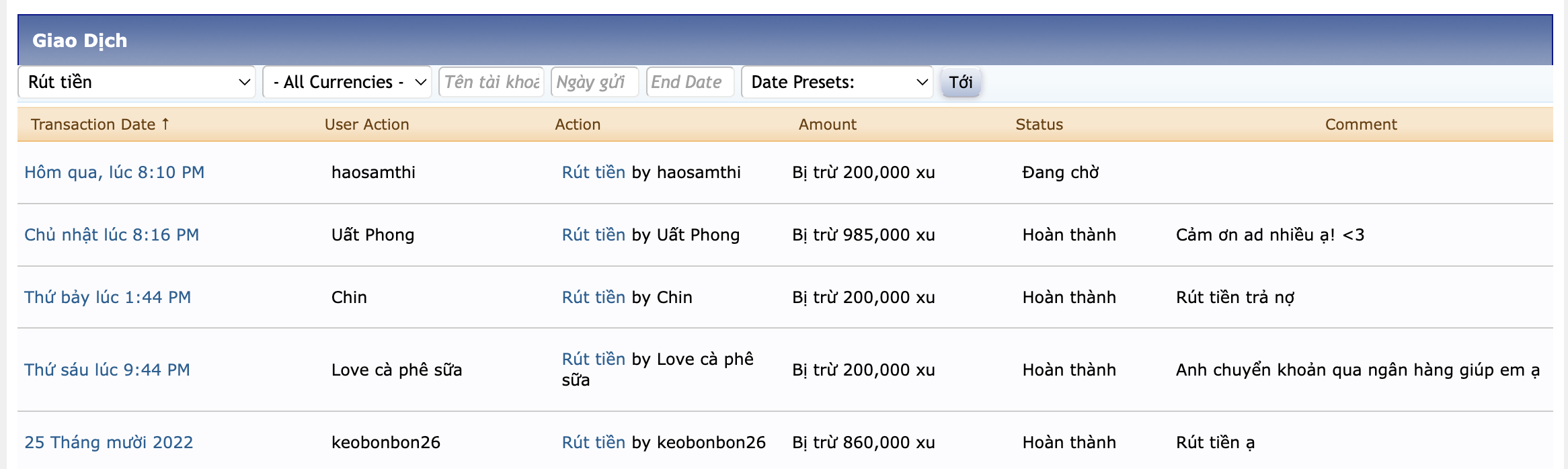Image resolution: width=1568 pixels, height=469 pixels.
Task: Open the Hôm qua, lúc 8:10 PM transaction
Action: click(x=114, y=173)
